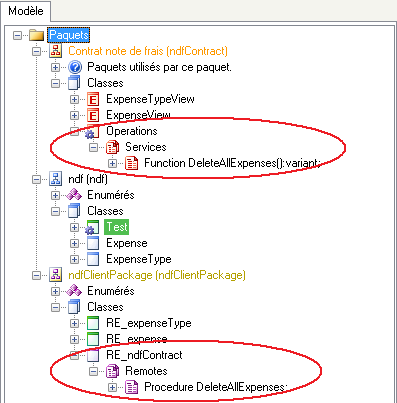Expand the ExpenseTypeView class
This screenshot has width=397, height=403.
pos(74,99)
